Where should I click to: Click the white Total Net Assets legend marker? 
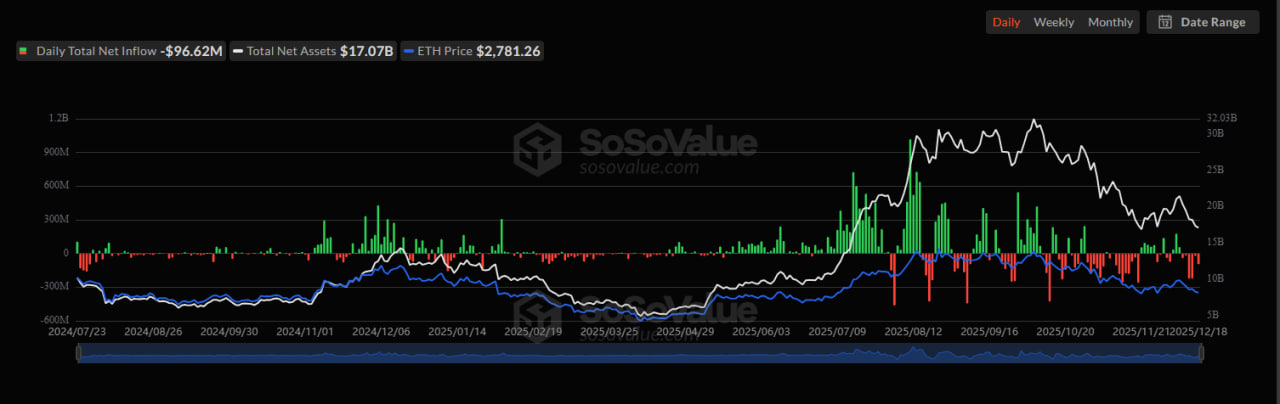(x=238, y=51)
